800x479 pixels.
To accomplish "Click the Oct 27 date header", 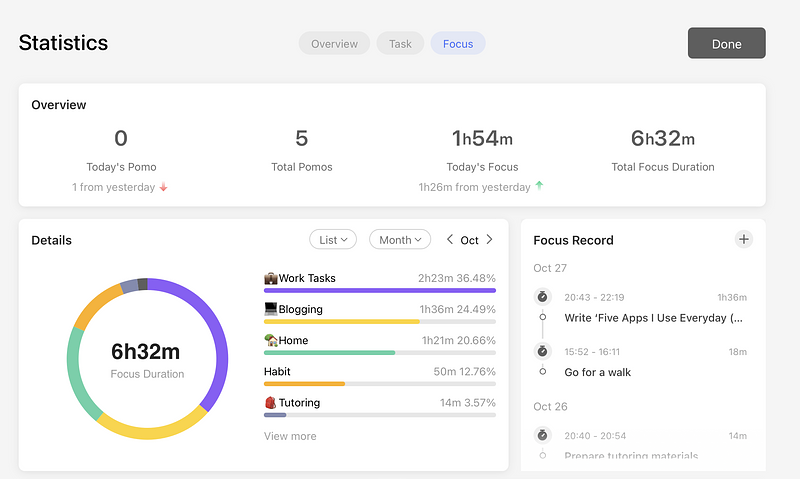I will point(550,268).
